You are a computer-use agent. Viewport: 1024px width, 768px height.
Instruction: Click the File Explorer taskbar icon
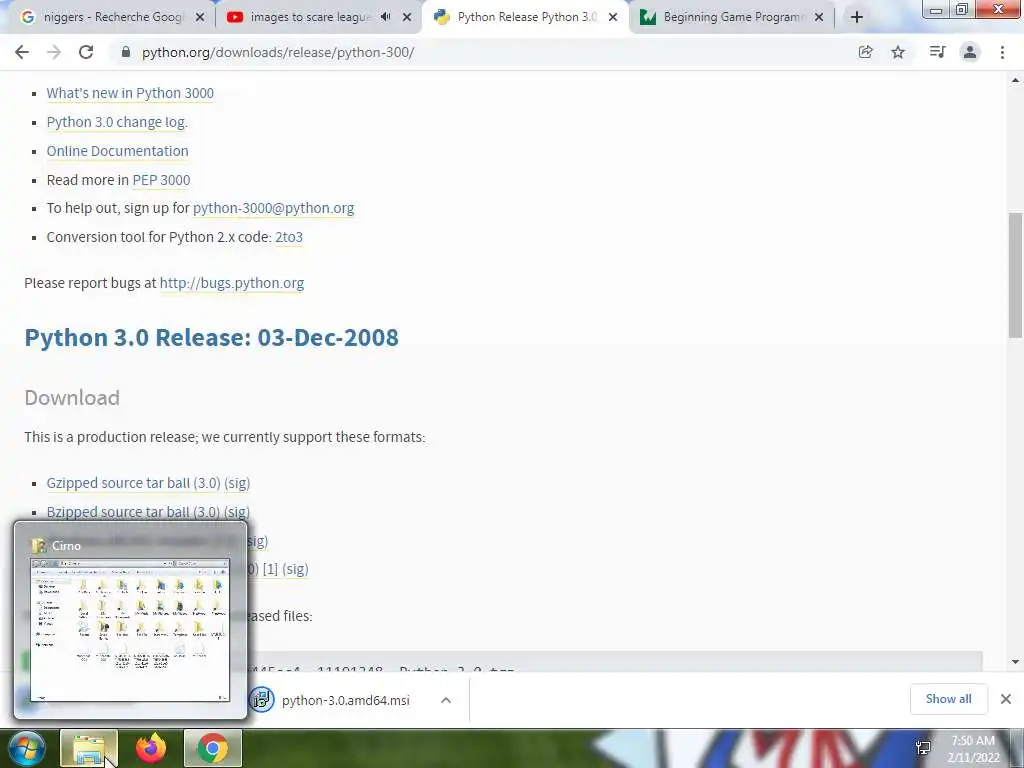pos(89,748)
